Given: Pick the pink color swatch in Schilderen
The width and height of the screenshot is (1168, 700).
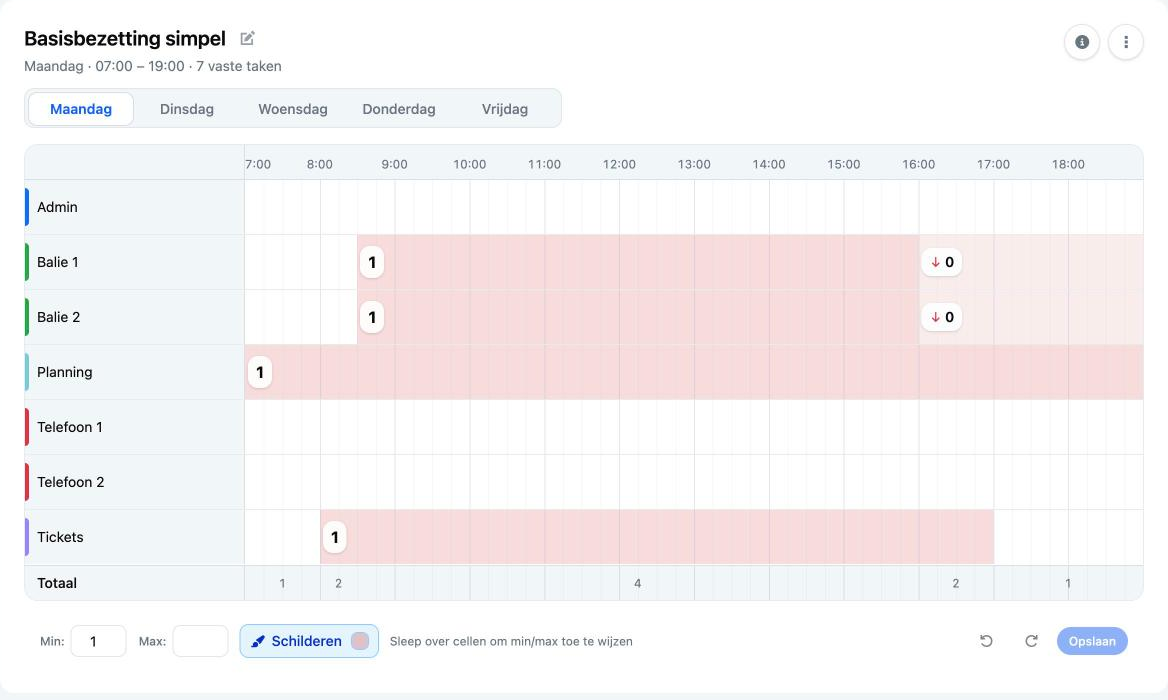Looking at the screenshot, I should (360, 641).
